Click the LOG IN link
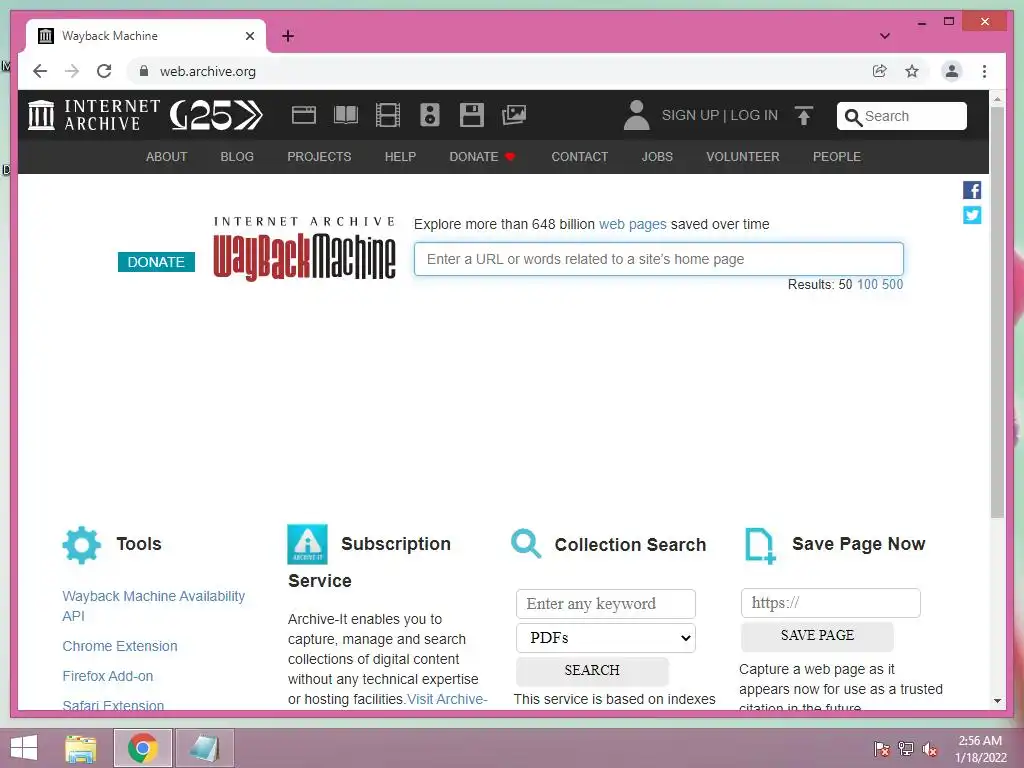1024x768 pixels. click(754, 116)
